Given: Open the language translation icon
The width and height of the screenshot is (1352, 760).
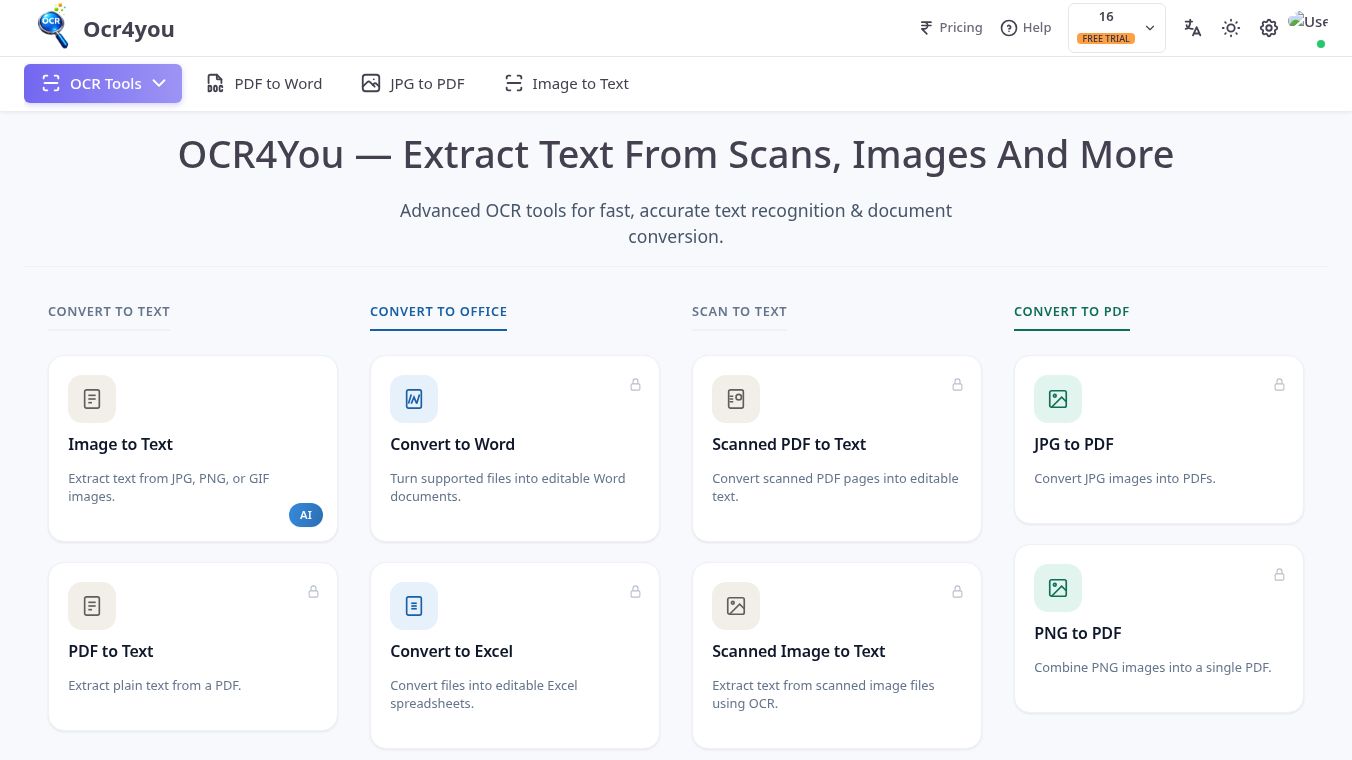Looking at the screenshot, I should (x=1192, y=28).
